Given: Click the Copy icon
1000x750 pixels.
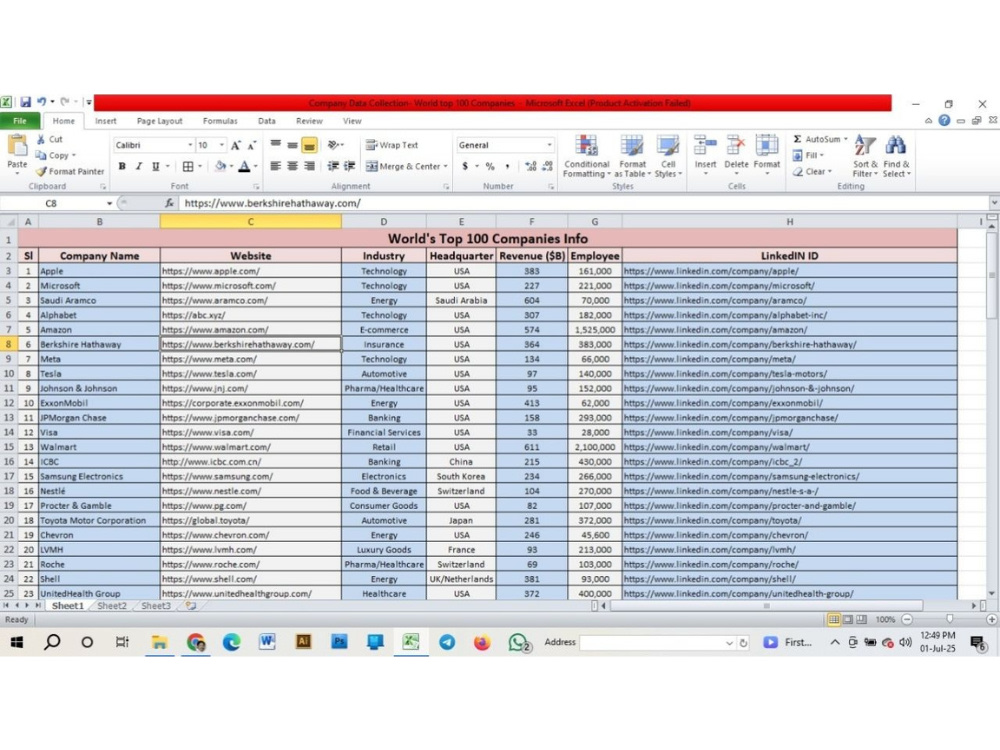Looking at the screenshot, I should click(x=41, y=155).
